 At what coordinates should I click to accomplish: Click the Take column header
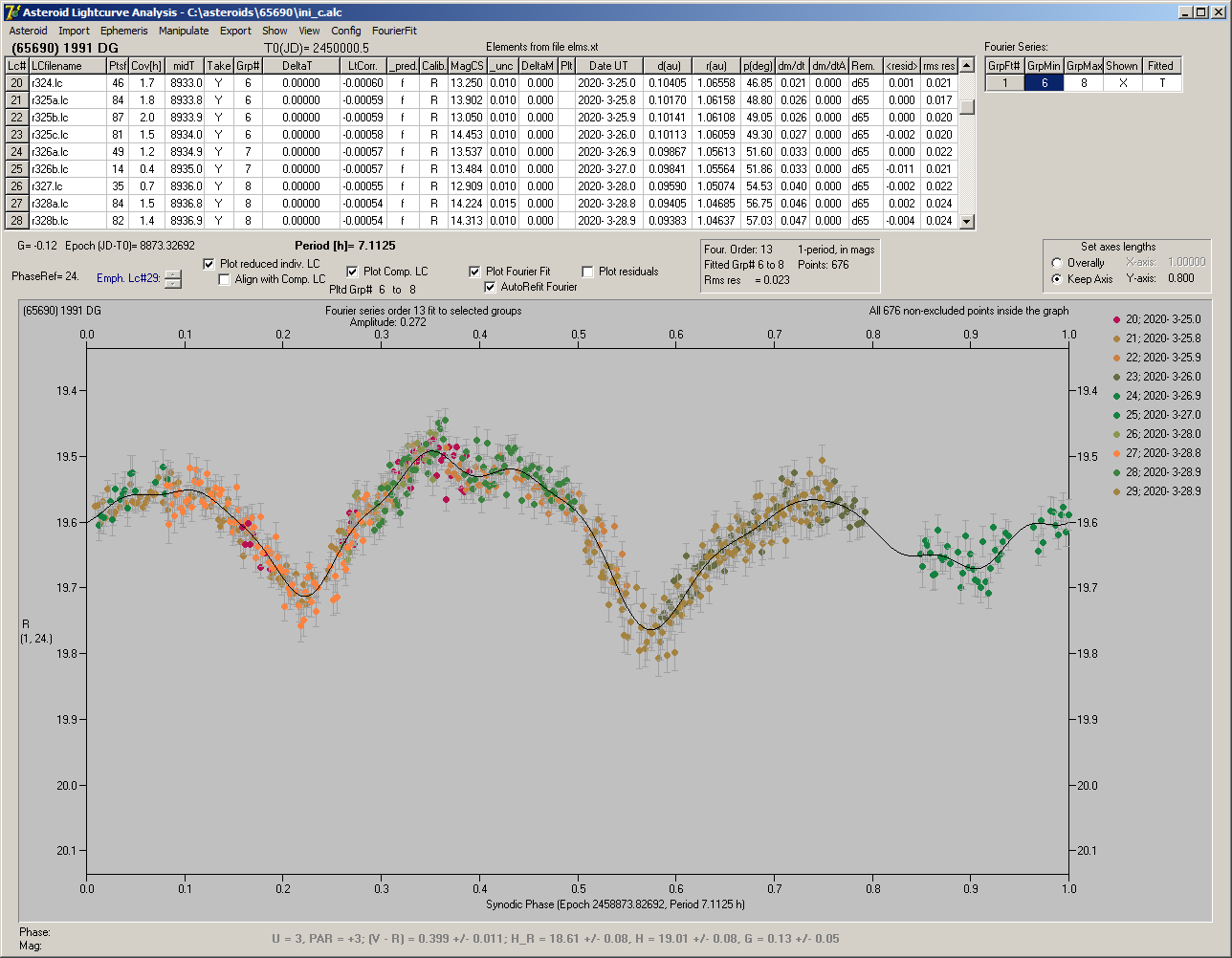(x=219, y=66)
